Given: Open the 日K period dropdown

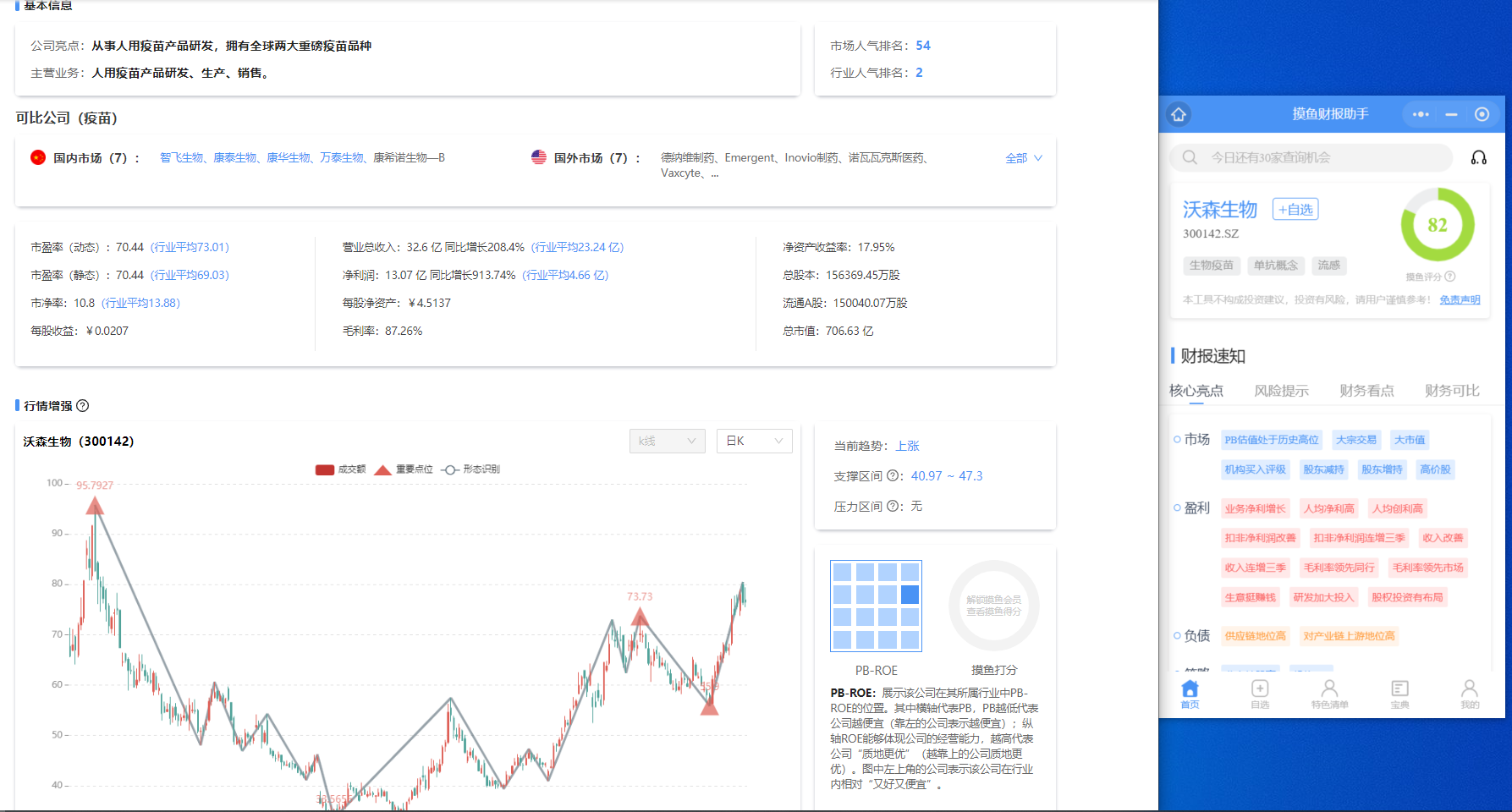Looking at the screenshot, I should 755,441.
